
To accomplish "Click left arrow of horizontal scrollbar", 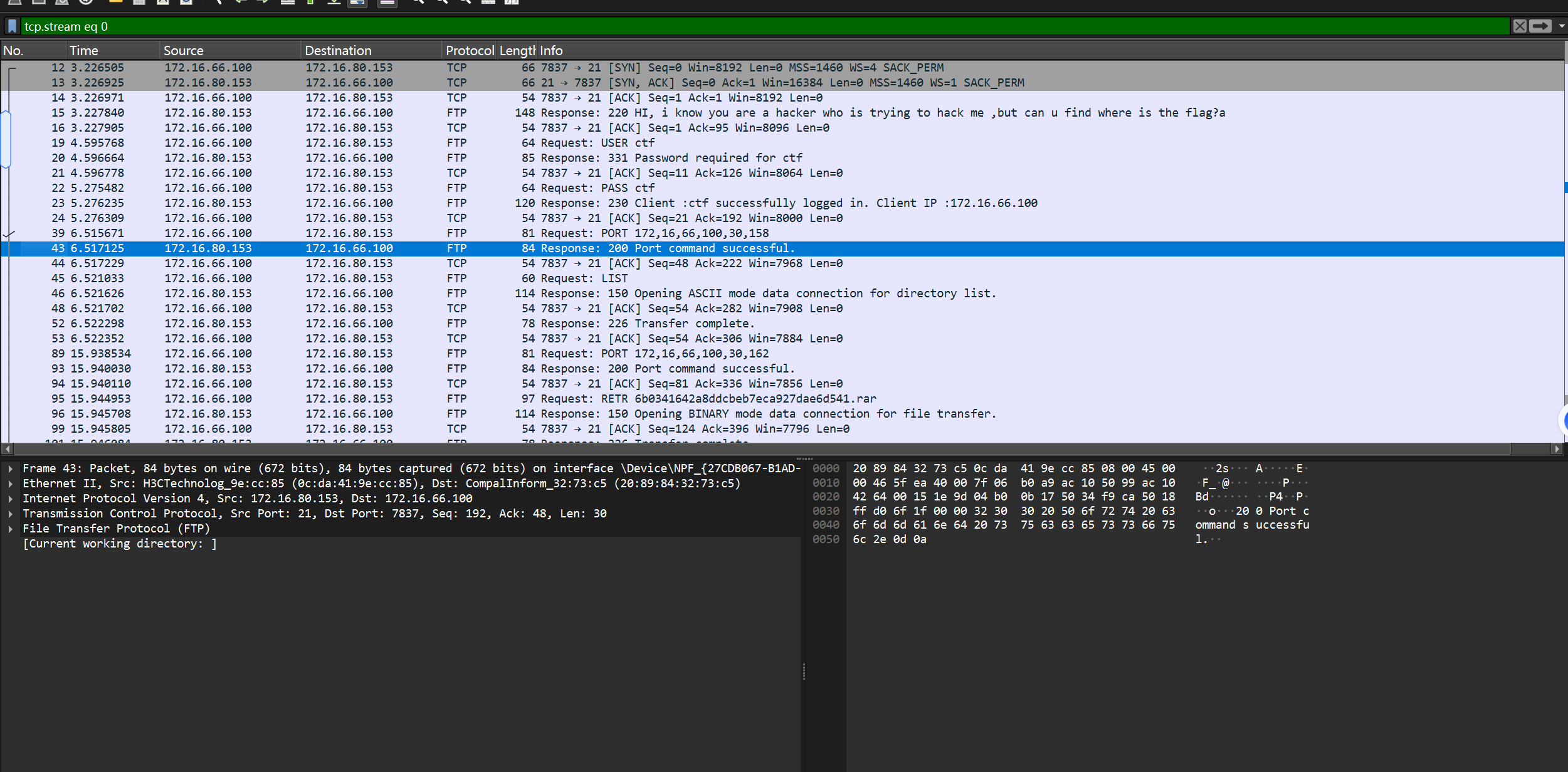I will 7,449.
